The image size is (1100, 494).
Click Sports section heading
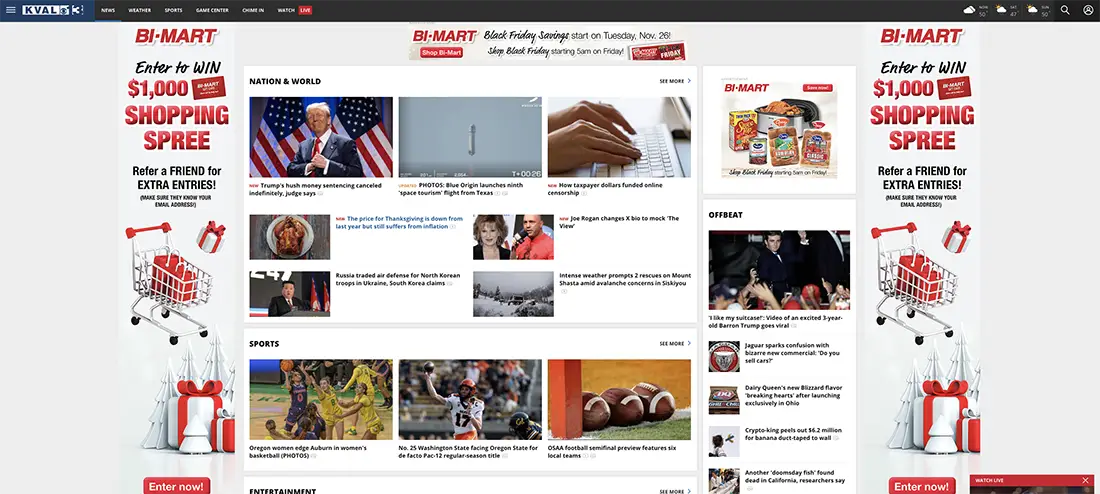click(264, 344)
